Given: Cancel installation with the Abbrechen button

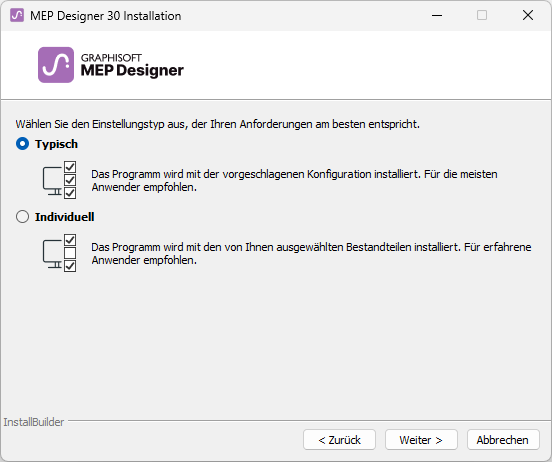Looking at the screenshot, I should (503, 439).
